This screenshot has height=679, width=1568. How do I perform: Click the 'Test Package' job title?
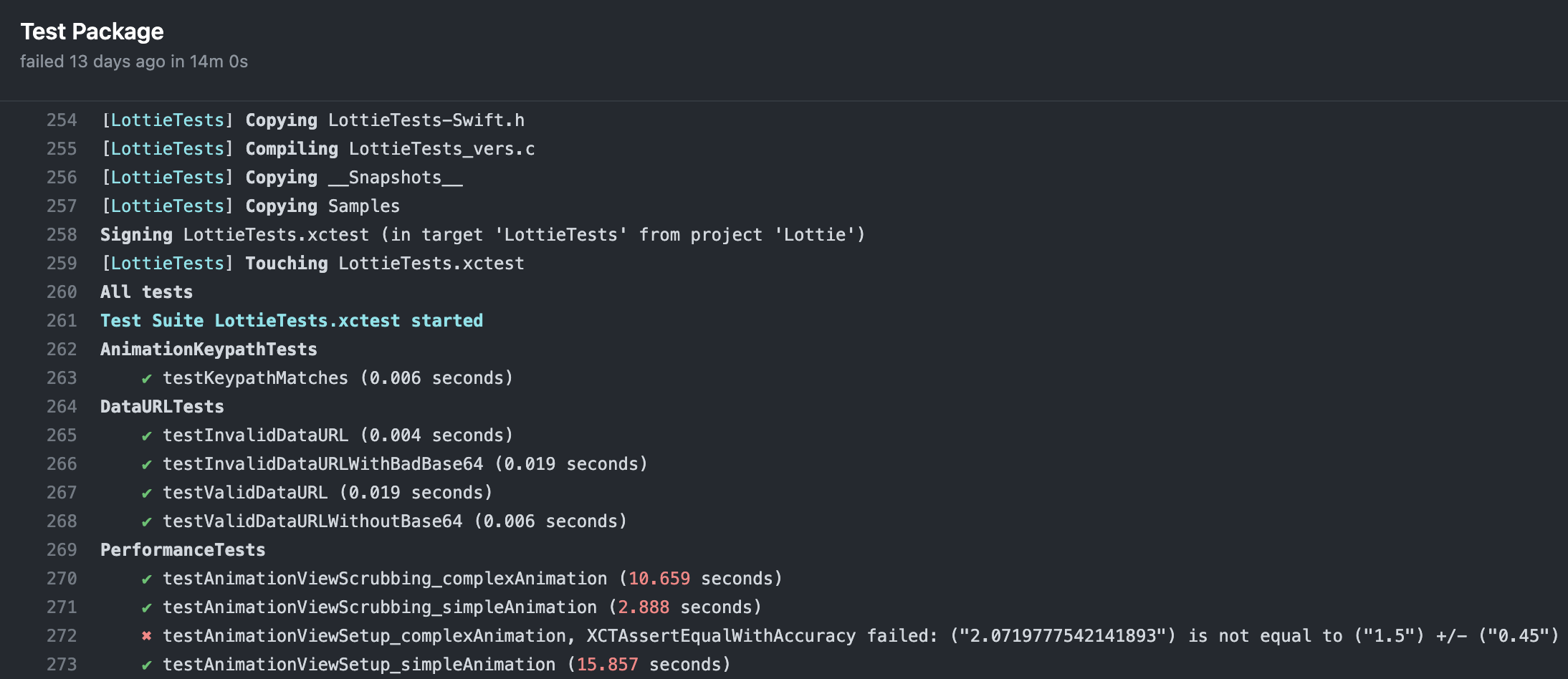(x=92, y=32)
